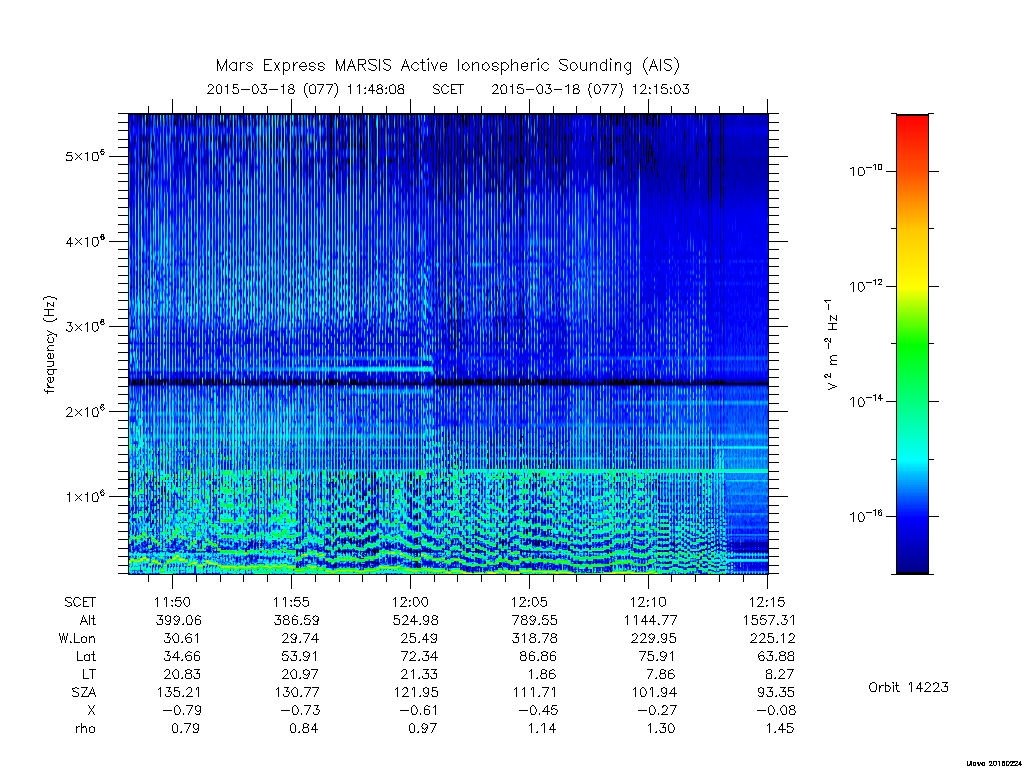
Task: Select the 5×10⁶ frequency axis label
Action: pyautogui.click(x=85, y=156)
